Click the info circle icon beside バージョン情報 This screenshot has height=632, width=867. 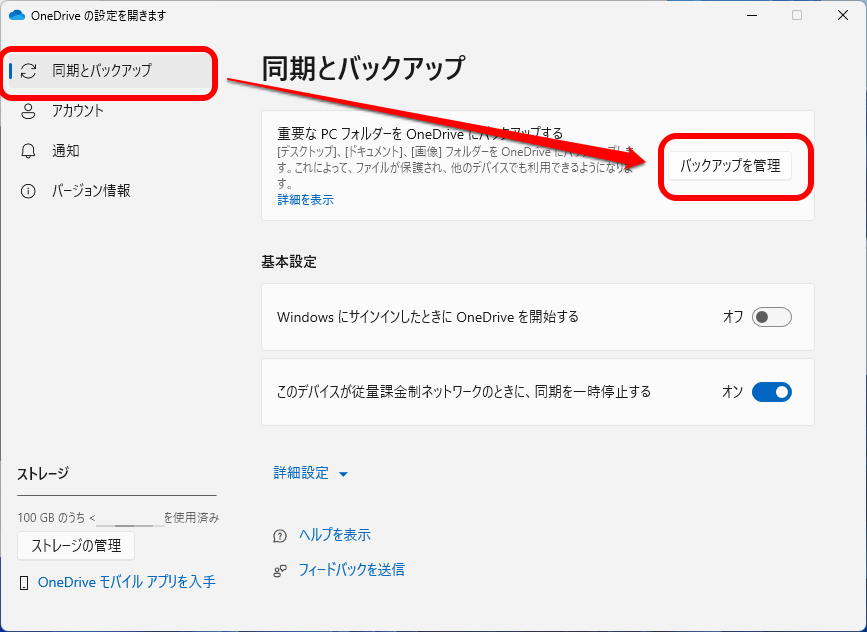pos(28,191)
